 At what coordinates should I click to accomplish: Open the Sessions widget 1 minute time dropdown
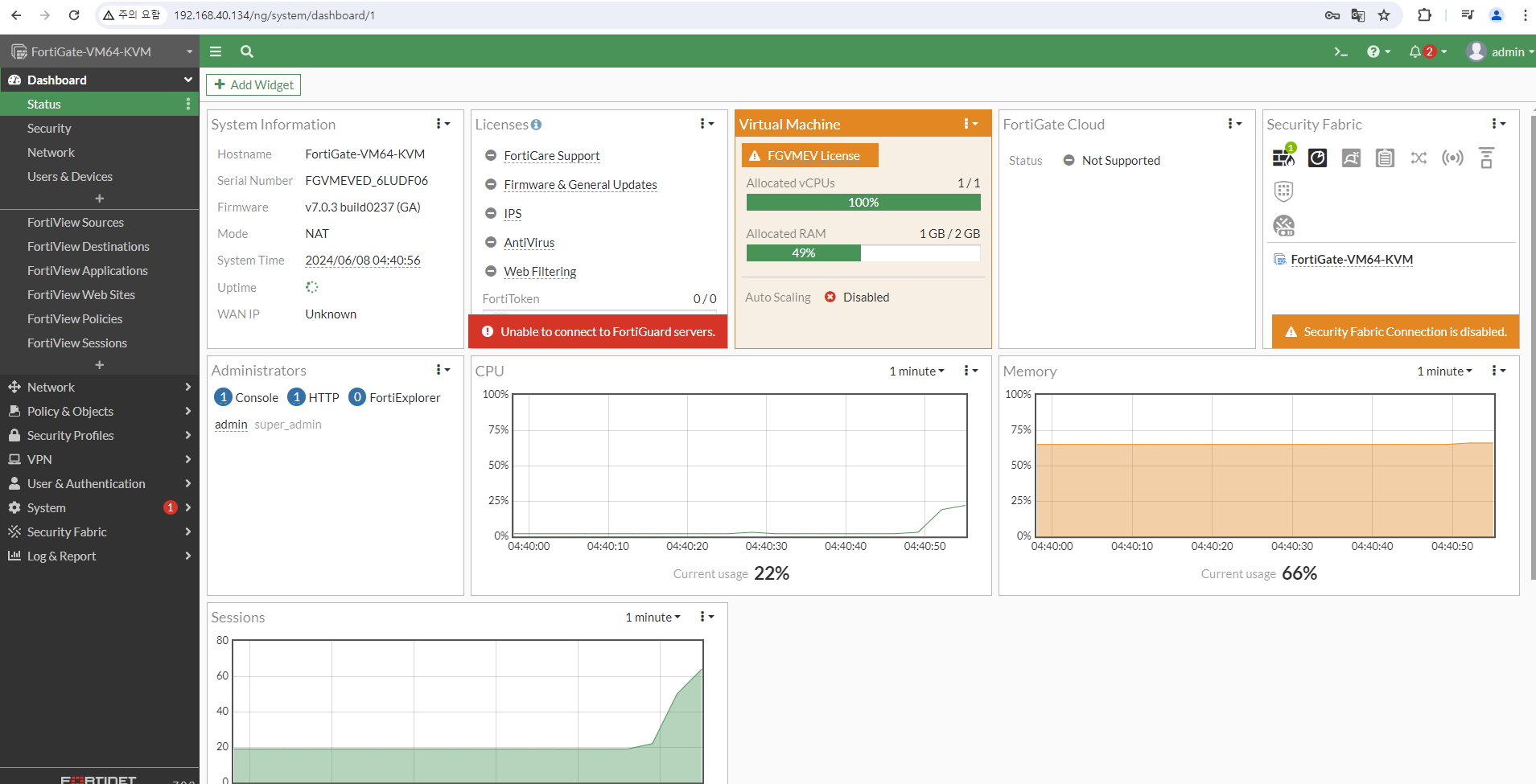click(653, 617)
